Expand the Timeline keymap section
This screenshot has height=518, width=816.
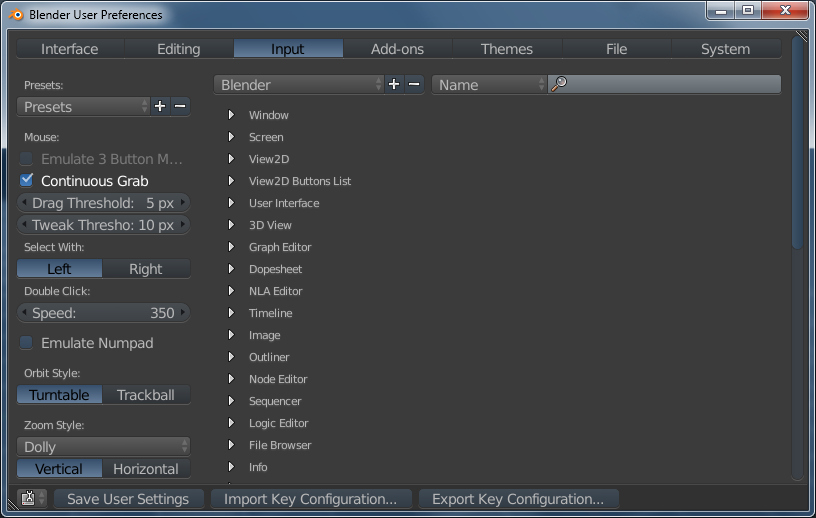[x=231, y=312]
